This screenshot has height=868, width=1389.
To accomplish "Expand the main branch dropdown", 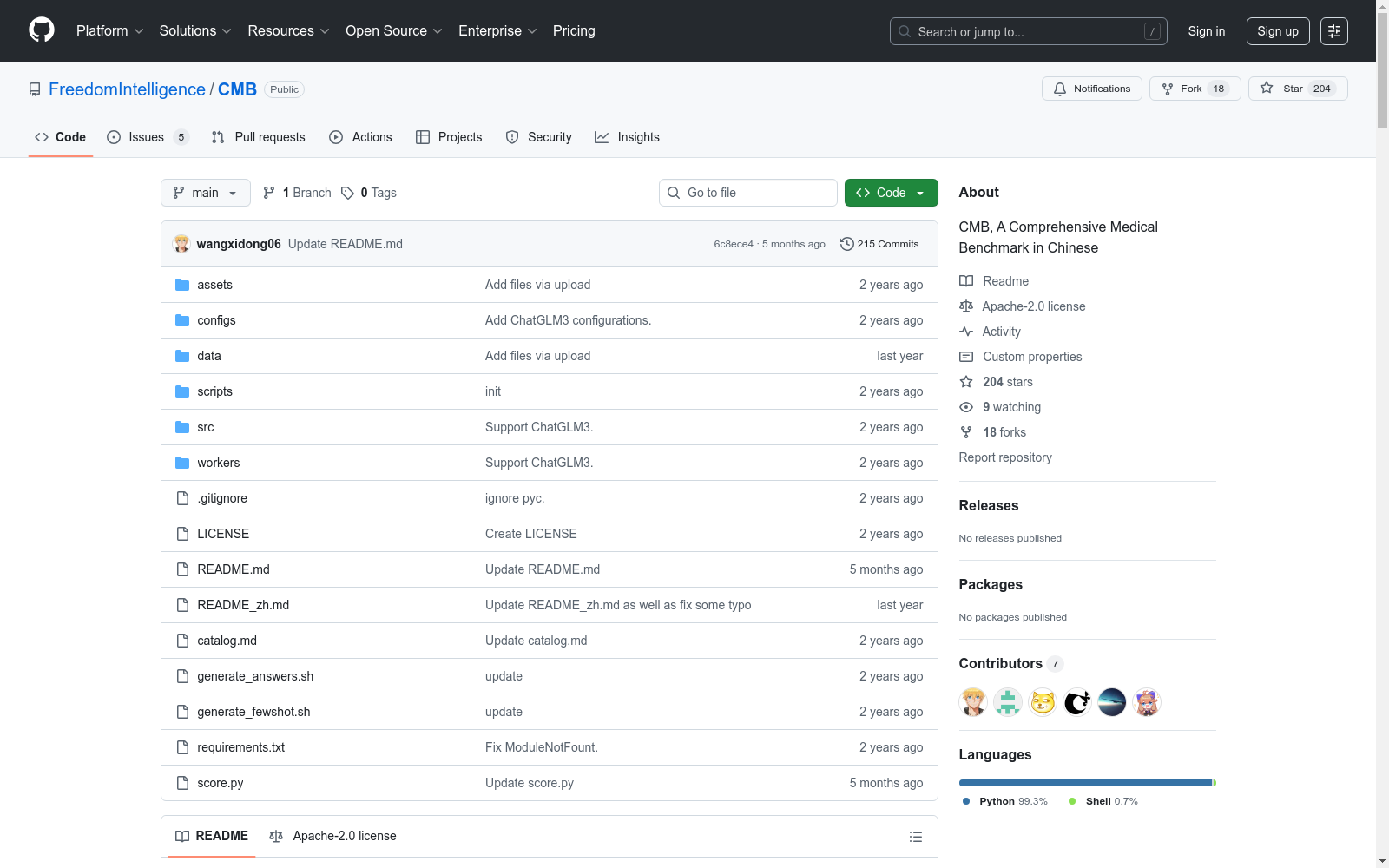I will [x=205, y=193].
